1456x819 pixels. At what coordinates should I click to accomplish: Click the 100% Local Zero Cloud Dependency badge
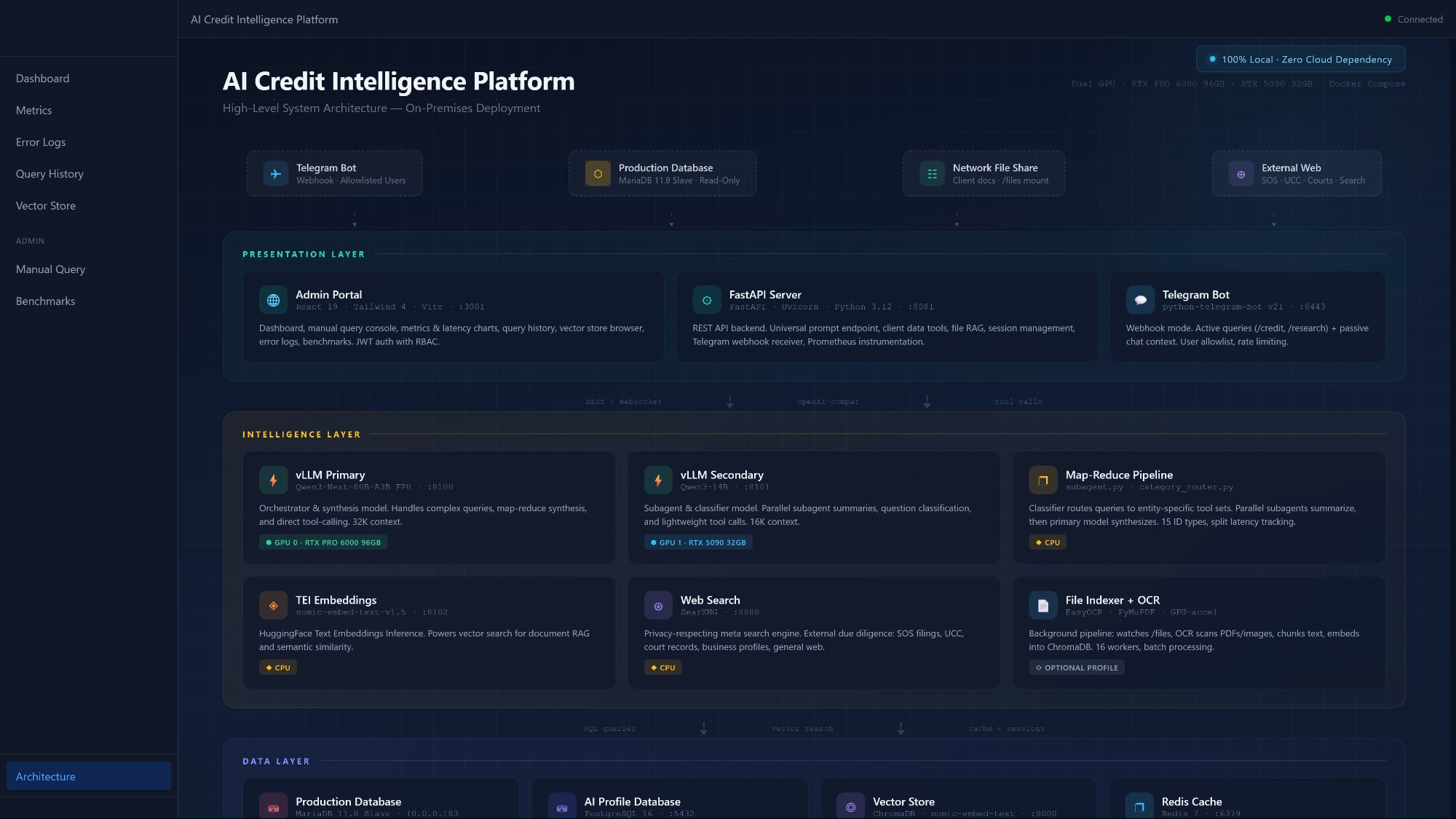1300,60
